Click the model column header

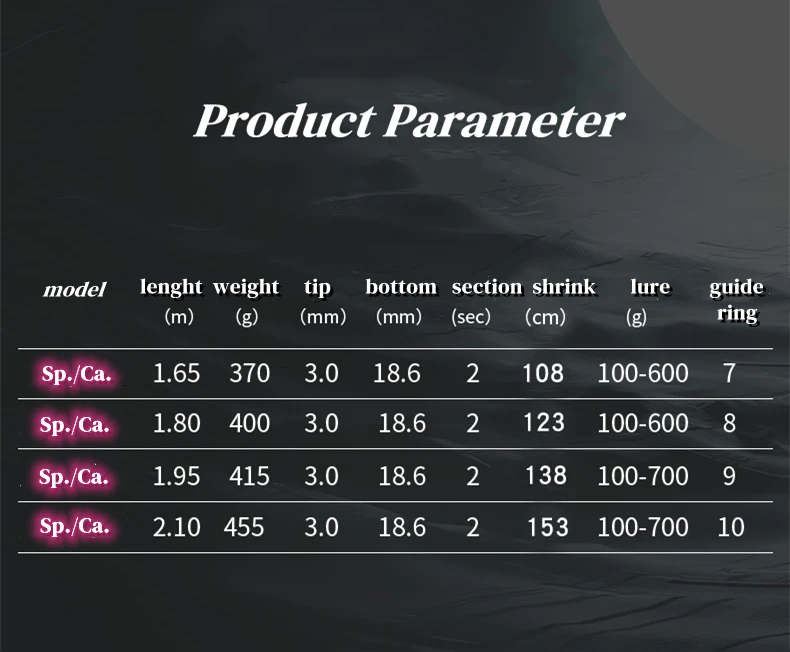[x=74, y=290]
